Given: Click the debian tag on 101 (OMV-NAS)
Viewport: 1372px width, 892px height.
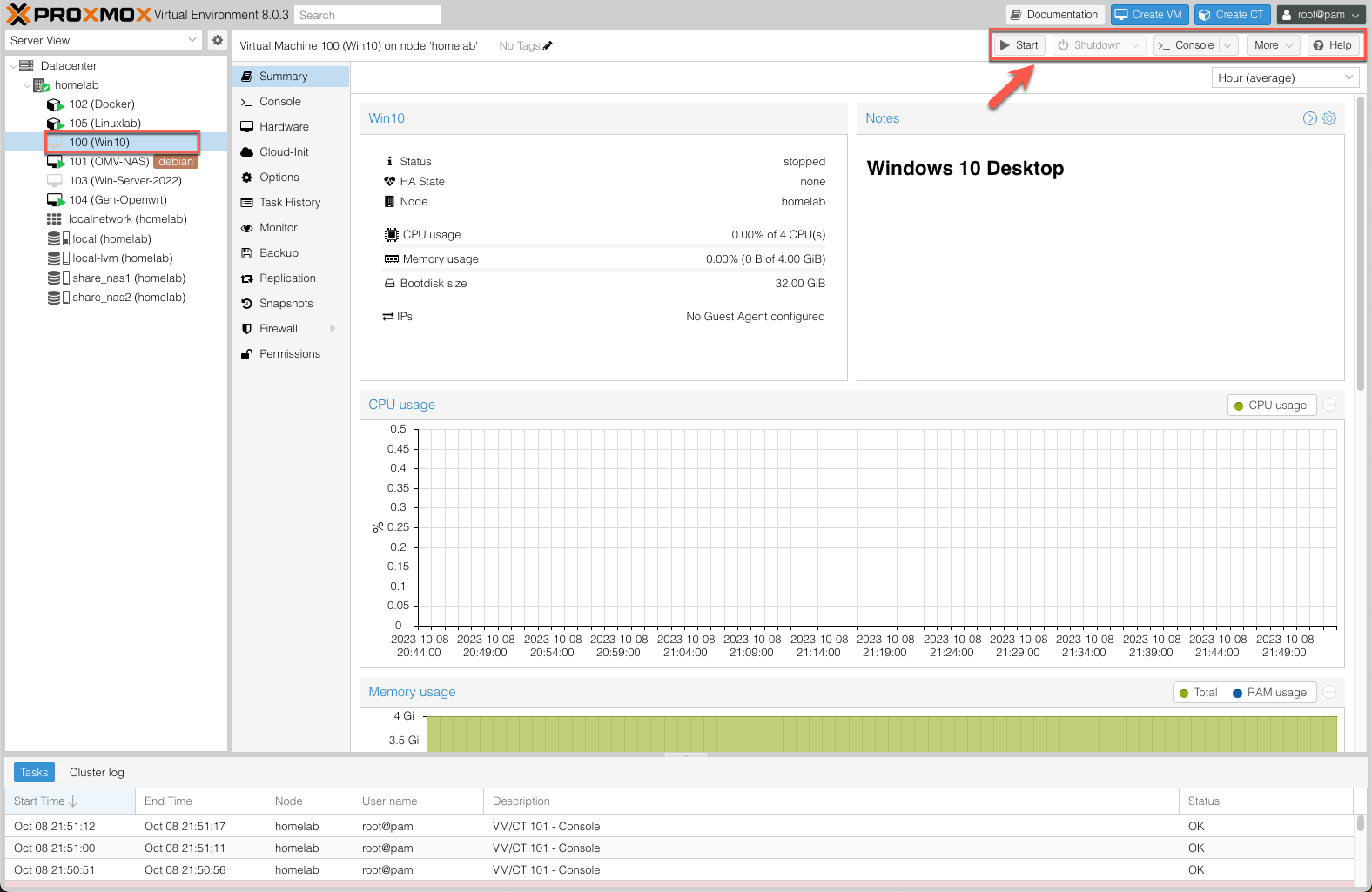Looking at the screenshot, I should click(x=176, y=162).
